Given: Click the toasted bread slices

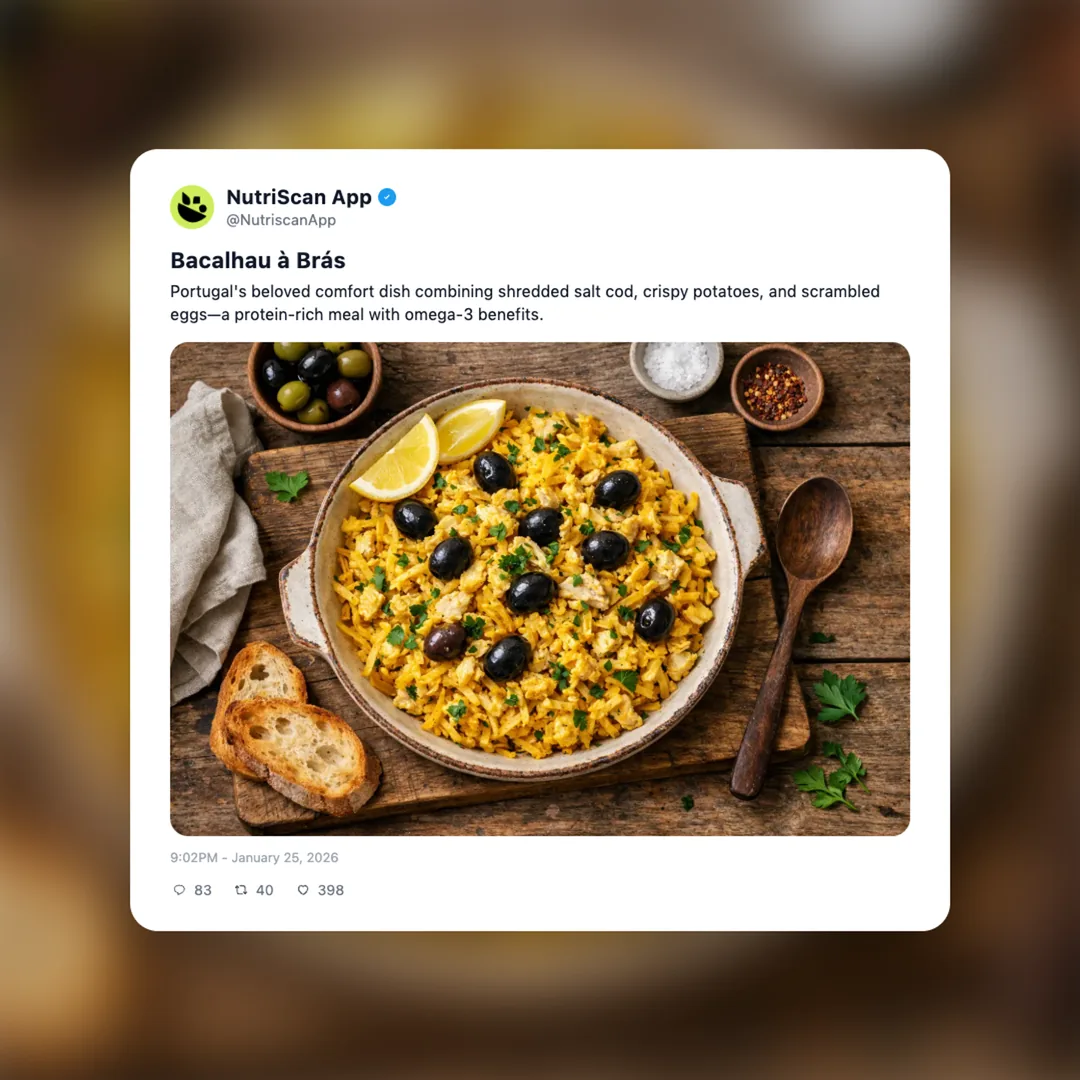Looking at the screenshot, I should click(294, 729).
